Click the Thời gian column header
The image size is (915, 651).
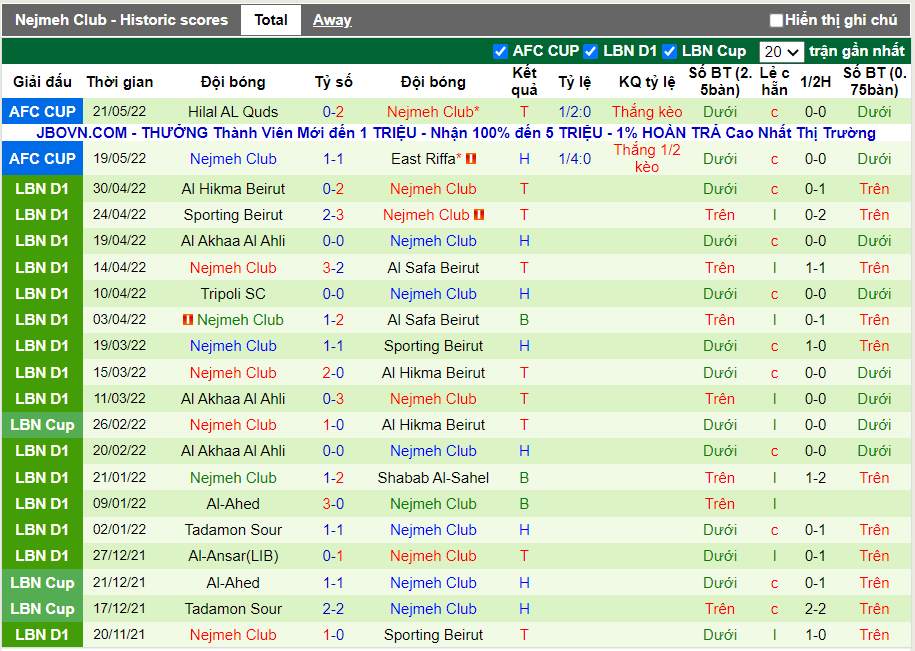120,82
